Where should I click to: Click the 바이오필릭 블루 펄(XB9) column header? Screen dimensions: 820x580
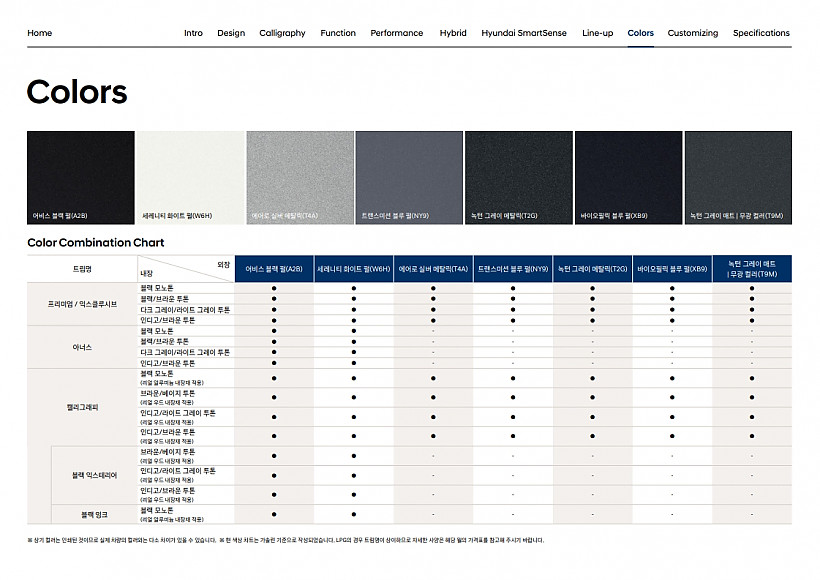(672, 269)
